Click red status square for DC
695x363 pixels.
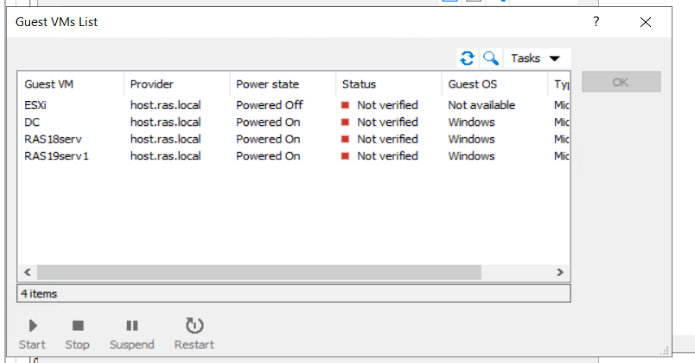coord(345,122)
